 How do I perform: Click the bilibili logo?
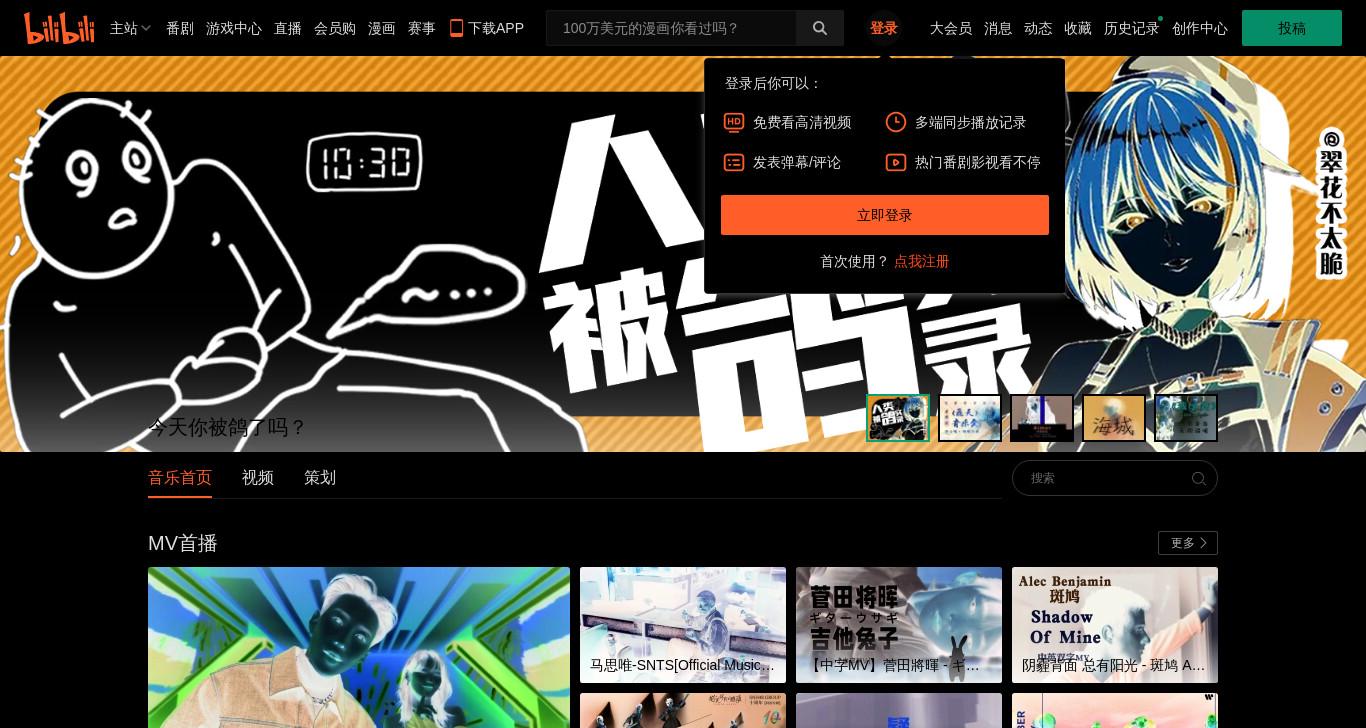pyautogui.click(x=59, y=28)
